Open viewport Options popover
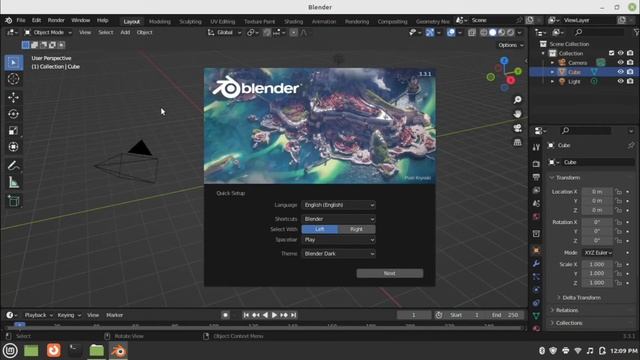 [x=511, y=45]
